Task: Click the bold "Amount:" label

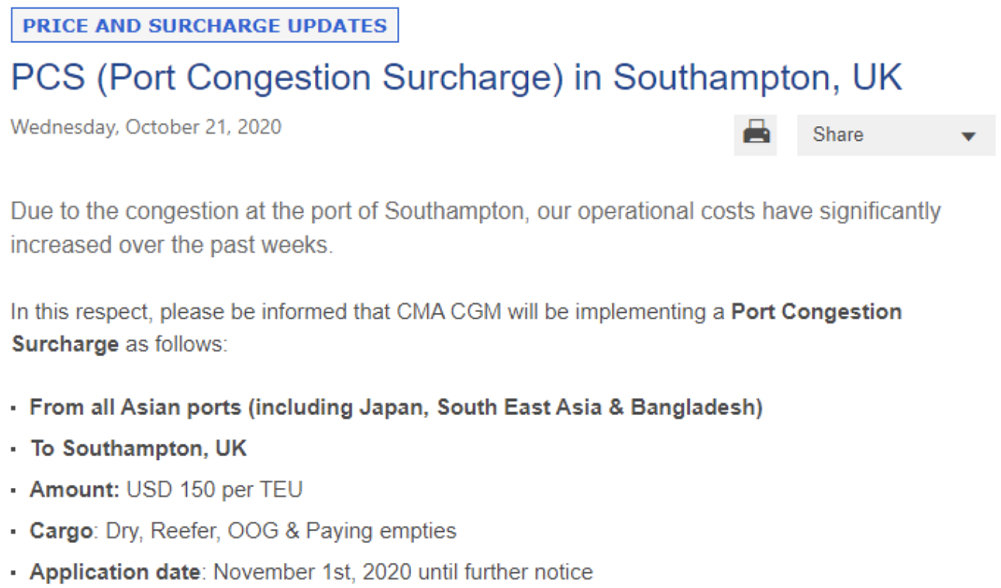Action: point(75,490)
